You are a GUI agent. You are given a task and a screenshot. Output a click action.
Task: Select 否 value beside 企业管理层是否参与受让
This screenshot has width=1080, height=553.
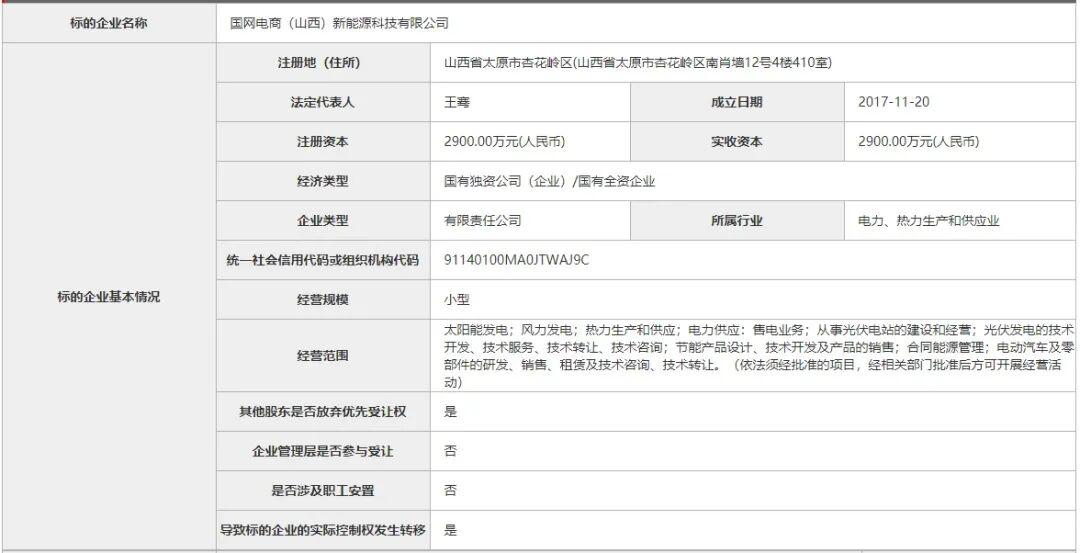coord(450,452)
